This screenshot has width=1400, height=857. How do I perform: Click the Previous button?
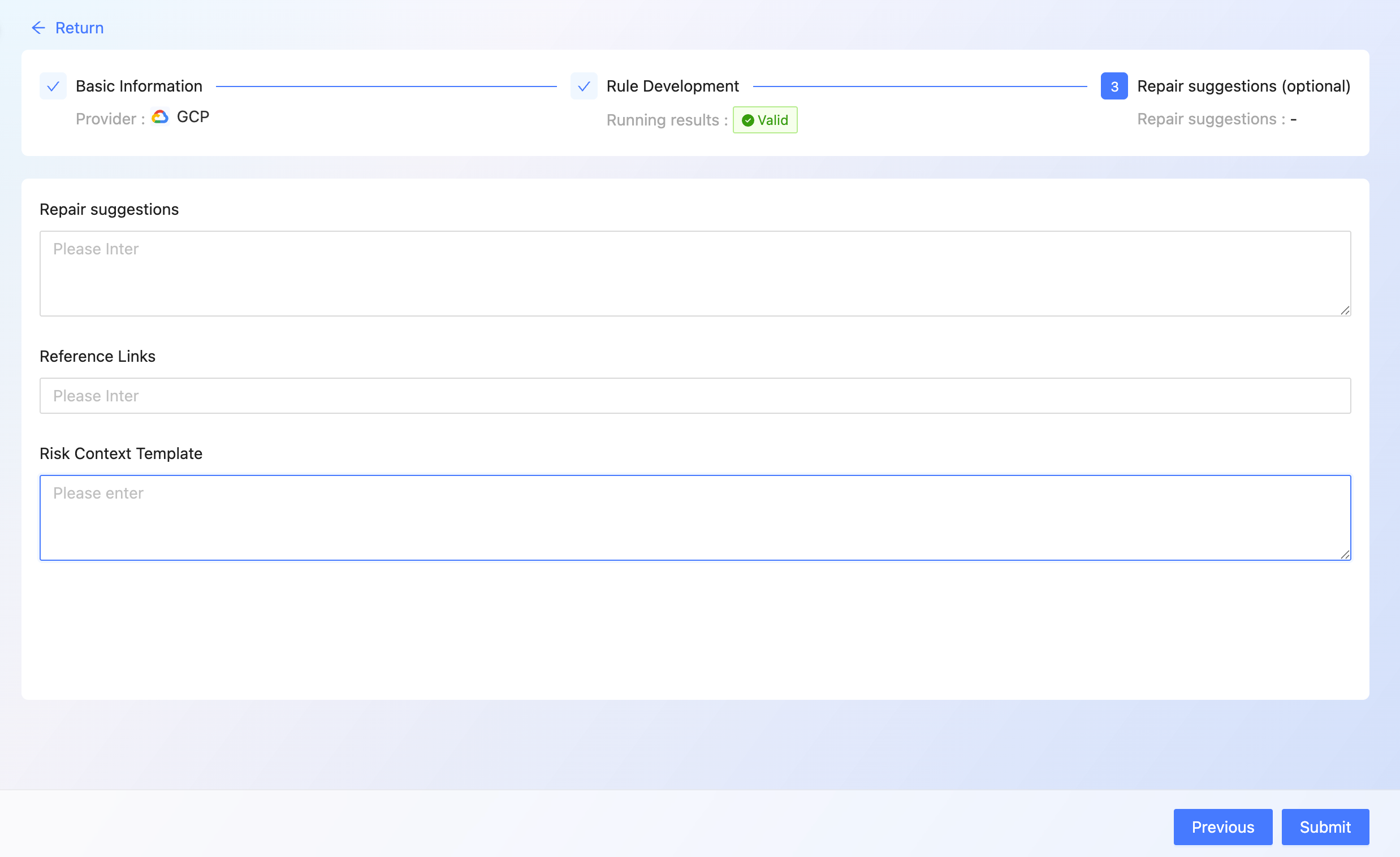[1222, 827]
